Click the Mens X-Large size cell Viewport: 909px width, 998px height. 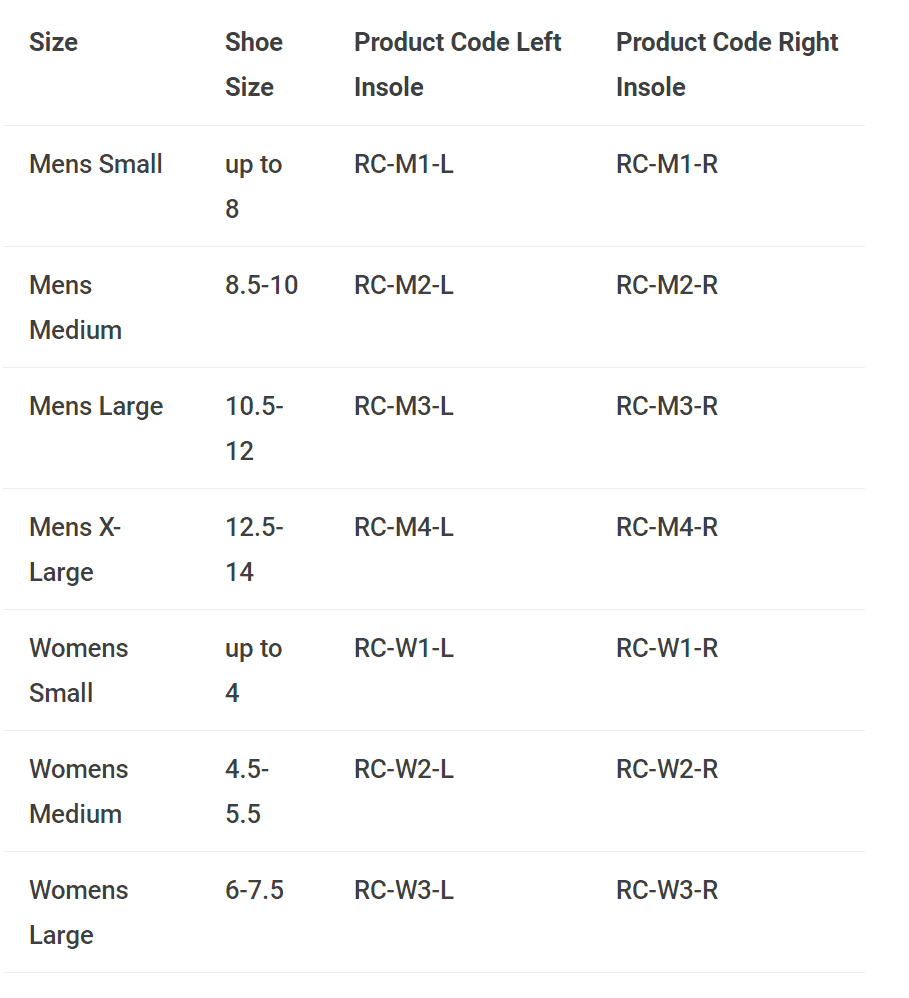75,549
